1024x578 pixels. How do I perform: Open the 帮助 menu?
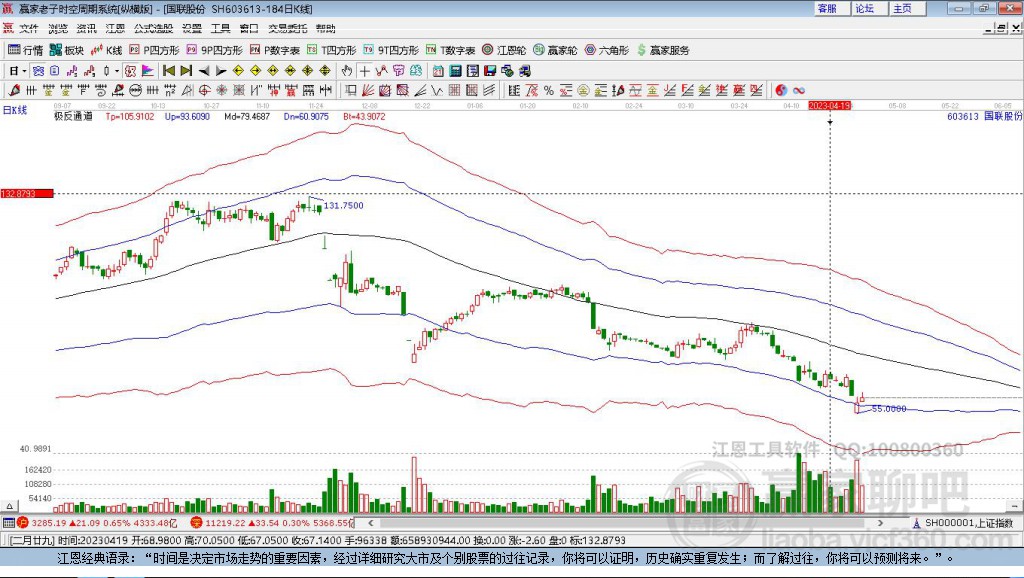pos(325,28)
